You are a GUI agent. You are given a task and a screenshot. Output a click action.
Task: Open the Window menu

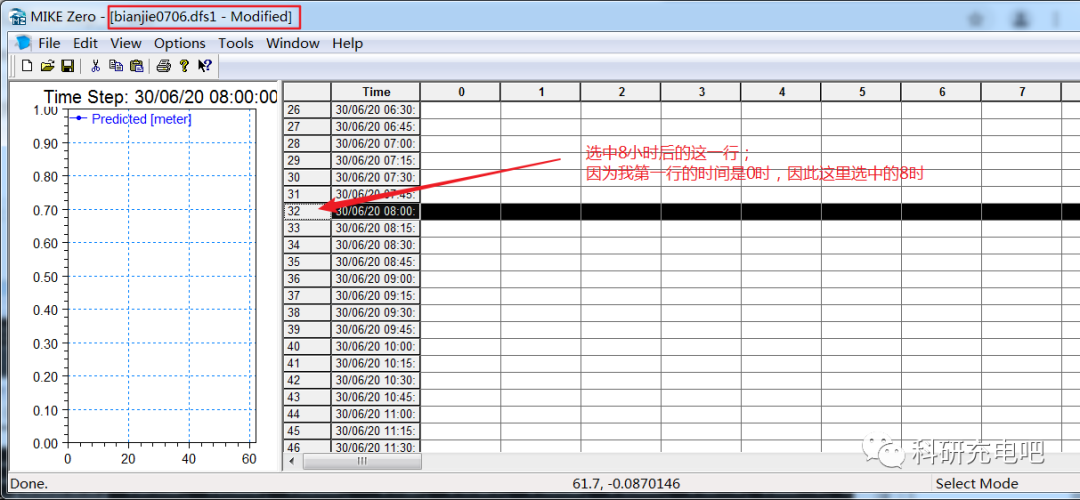click(x=293, y=43)
